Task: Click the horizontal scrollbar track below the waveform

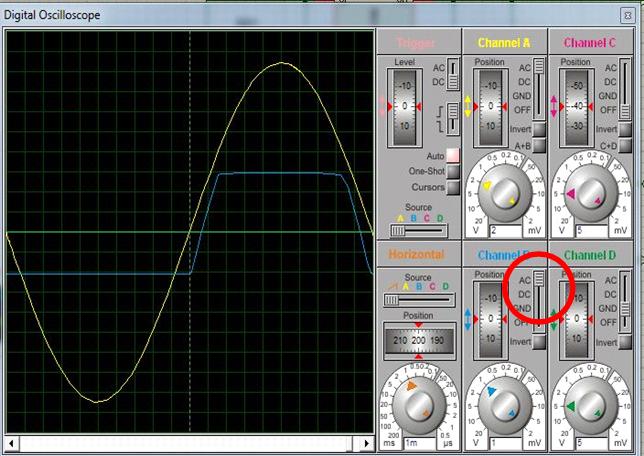Action: click(x=189, y=444)
